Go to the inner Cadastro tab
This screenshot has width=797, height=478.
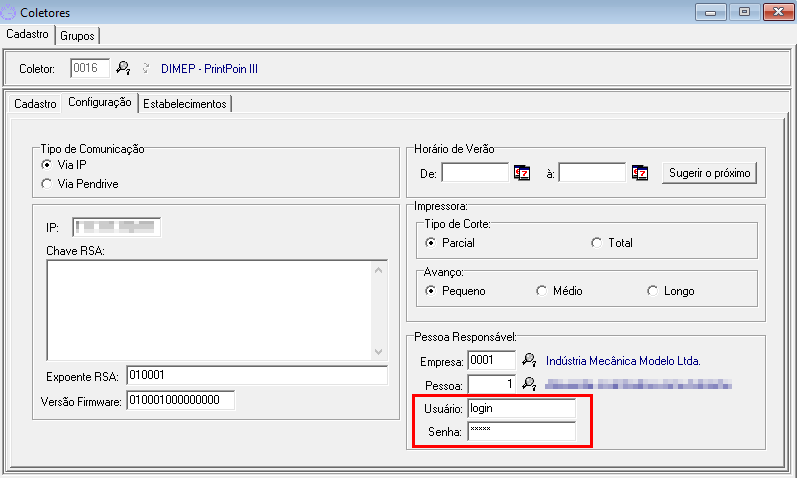pyautogui.click(x=35, y=103)
